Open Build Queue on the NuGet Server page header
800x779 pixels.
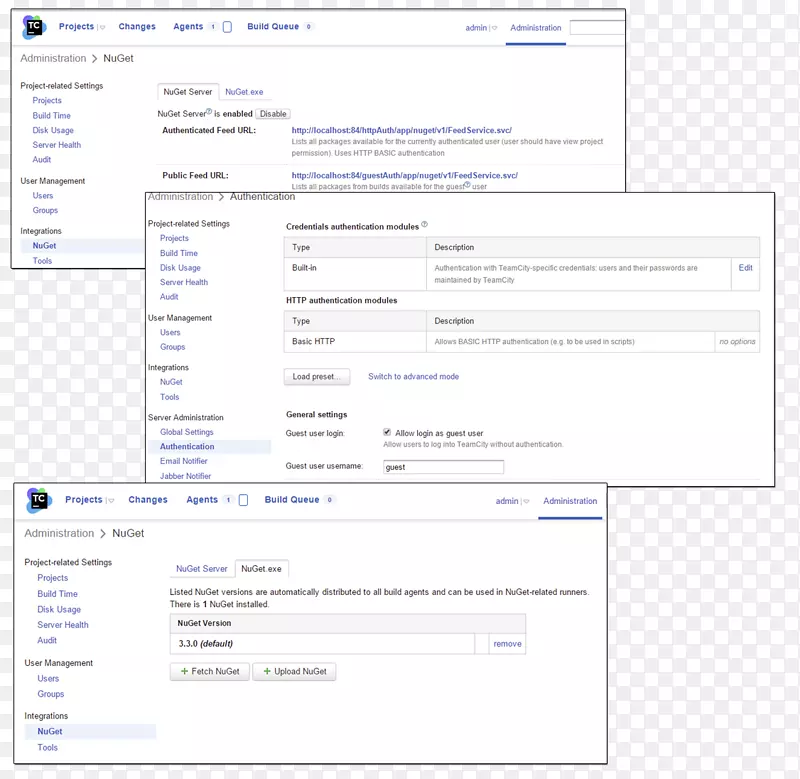click(273, 27)
